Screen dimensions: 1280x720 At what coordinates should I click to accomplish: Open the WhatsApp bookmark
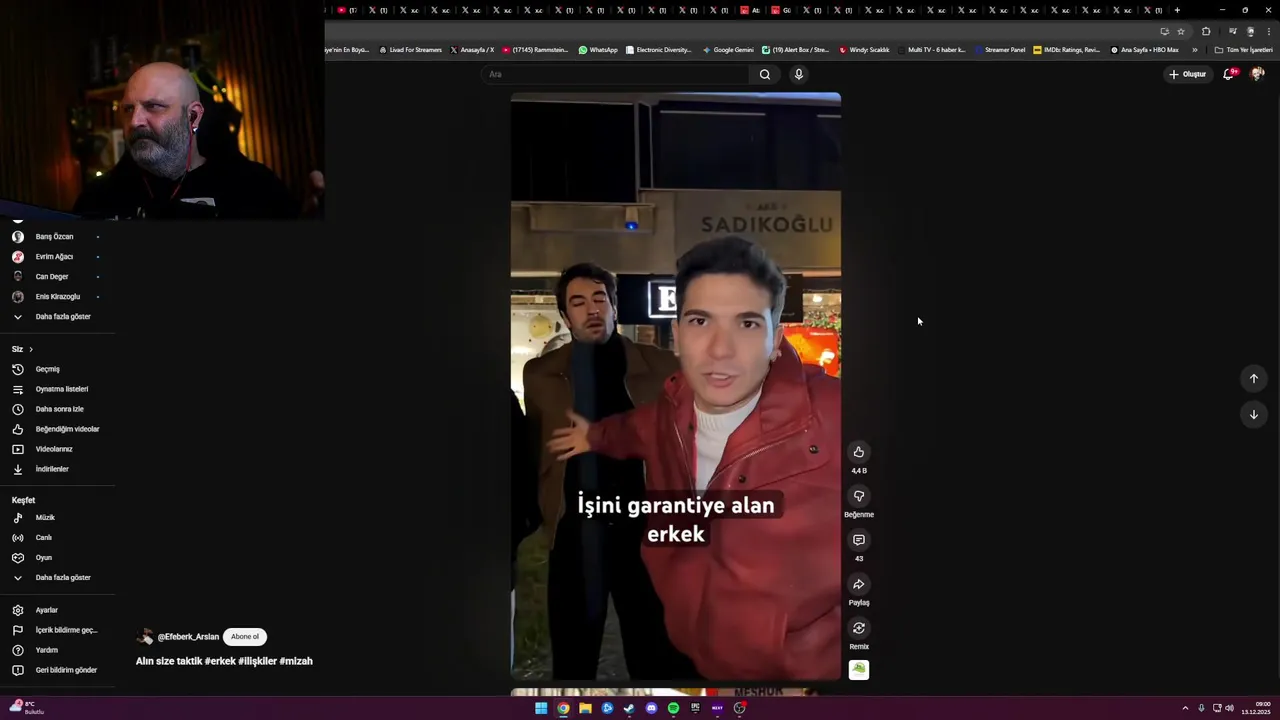(598, 50)
